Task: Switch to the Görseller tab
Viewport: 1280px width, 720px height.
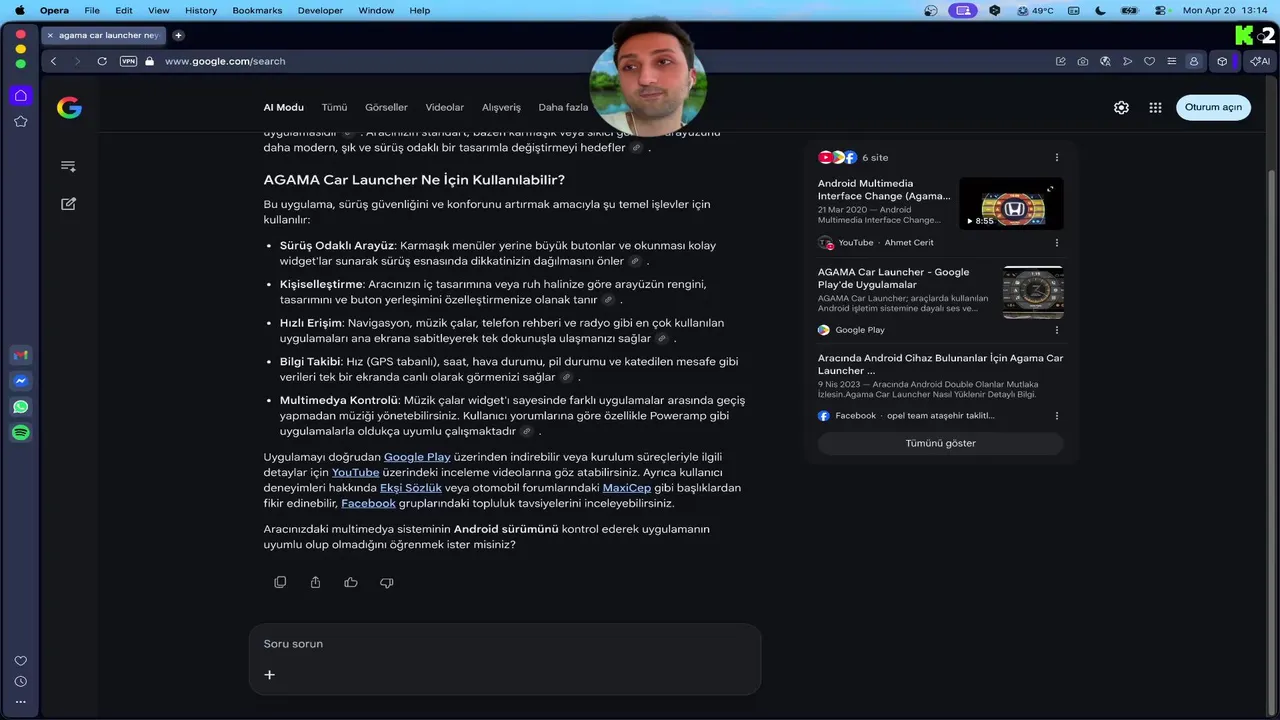Action: [x=386, y=107]
